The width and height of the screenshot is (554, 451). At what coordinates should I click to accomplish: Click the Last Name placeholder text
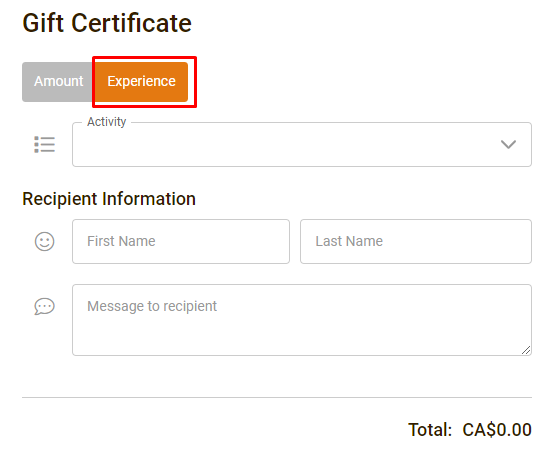point(349,241)
